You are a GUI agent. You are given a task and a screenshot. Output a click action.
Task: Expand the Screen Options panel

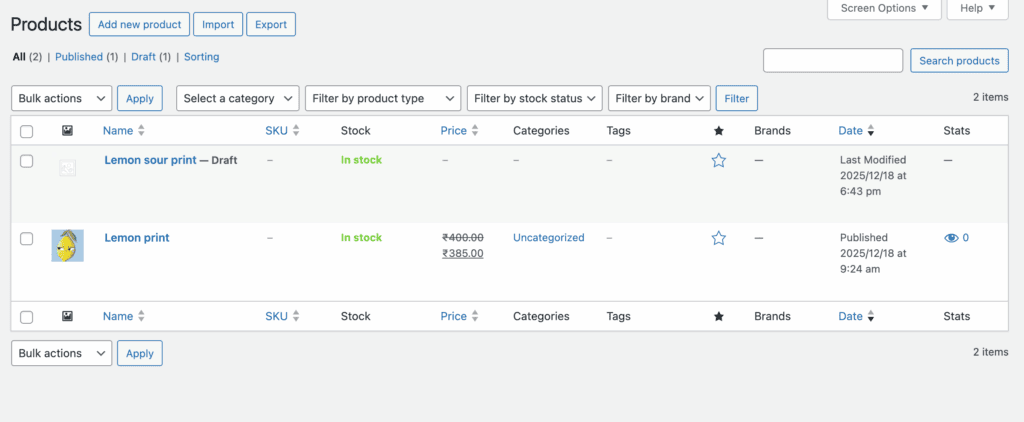click(x=884, y=8)
